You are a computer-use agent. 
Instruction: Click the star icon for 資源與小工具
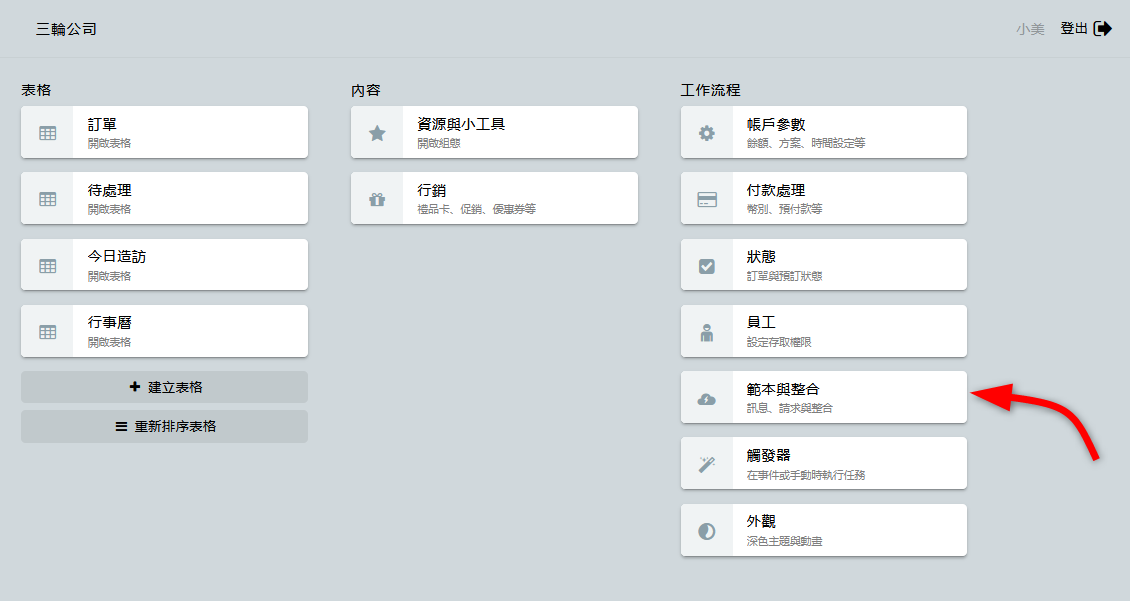tap(377, 132)
